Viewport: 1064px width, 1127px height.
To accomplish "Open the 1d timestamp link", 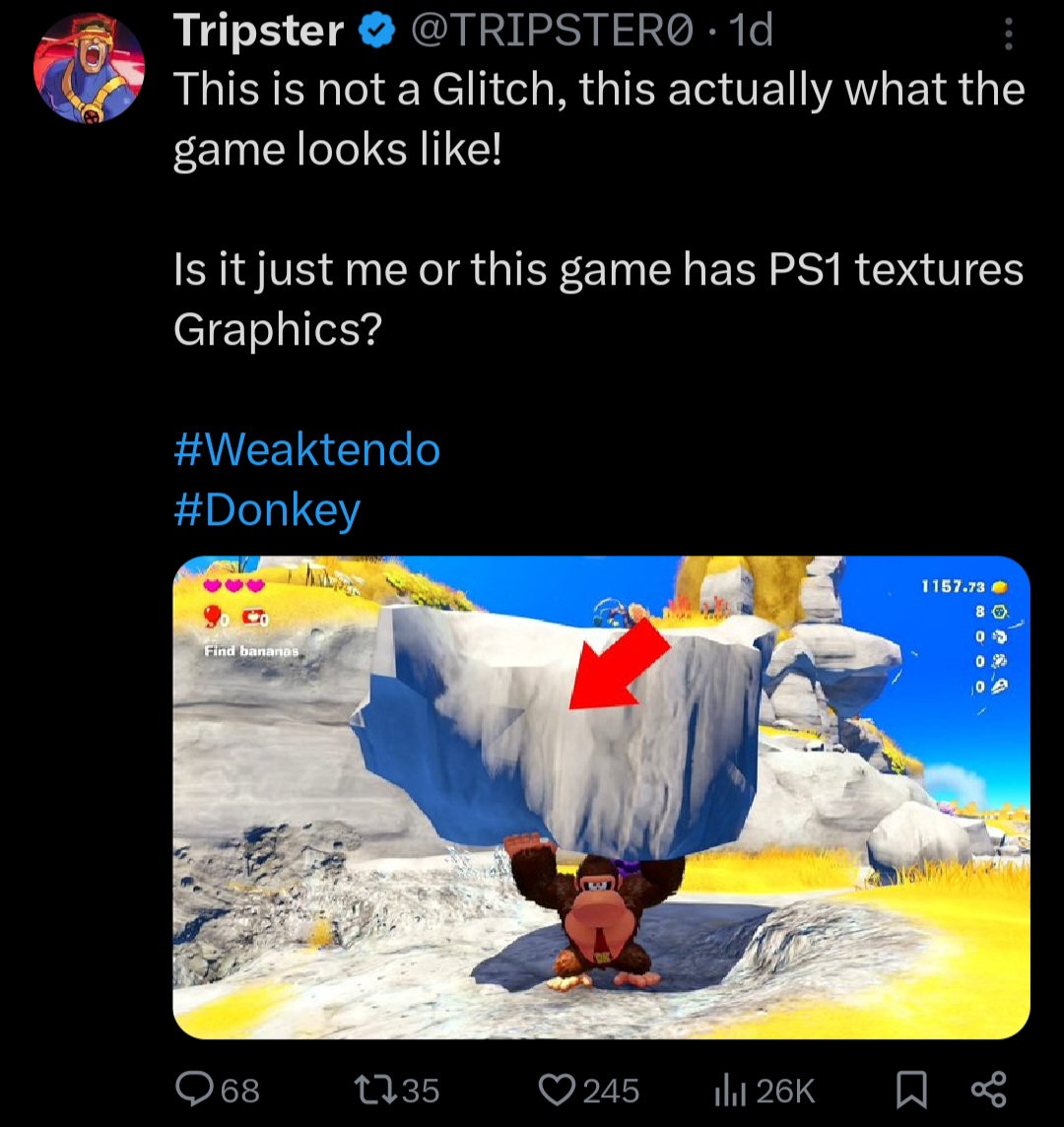I will click(752, 31).
